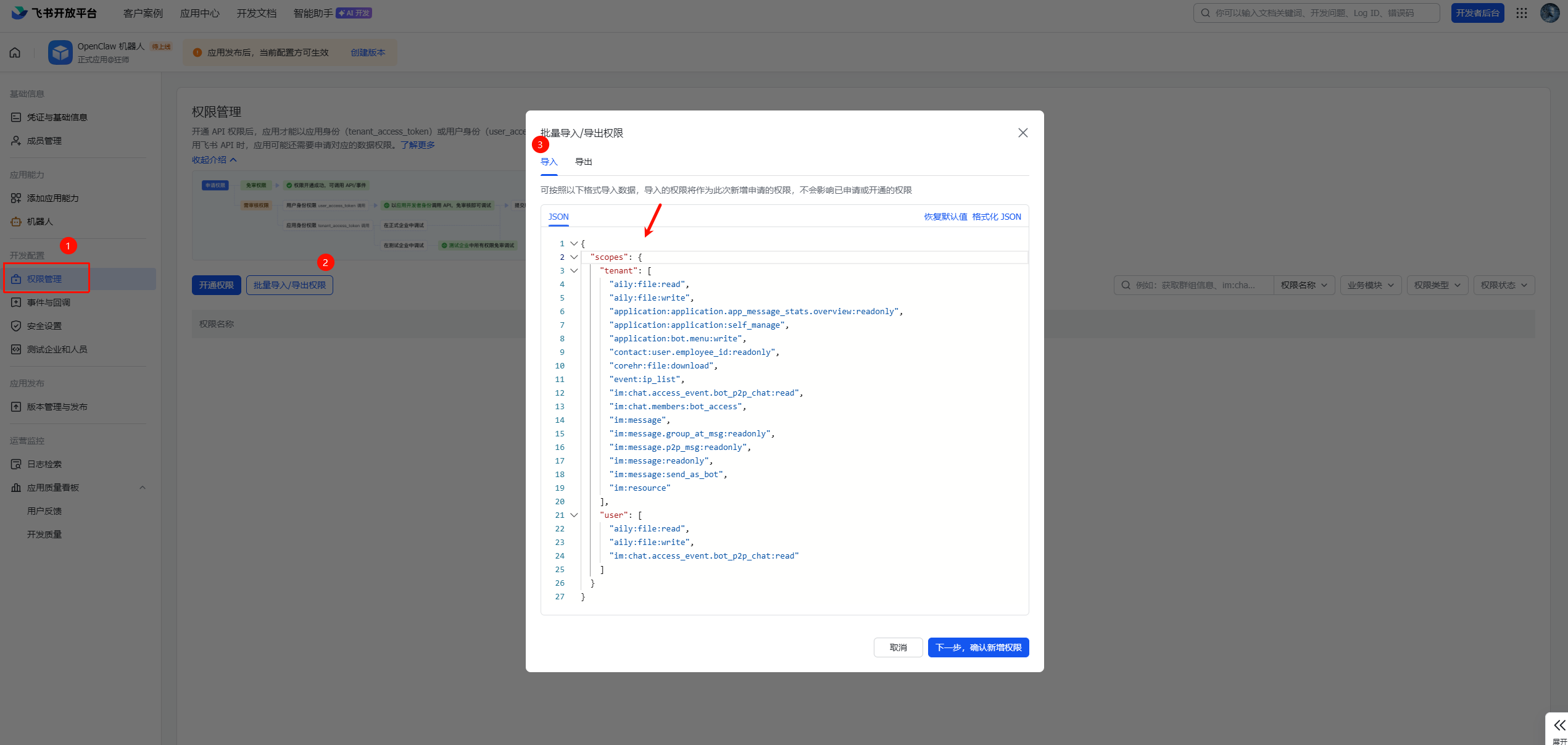Click the home icon in header
Screen dimensions: 1568x745
[15, 52]
